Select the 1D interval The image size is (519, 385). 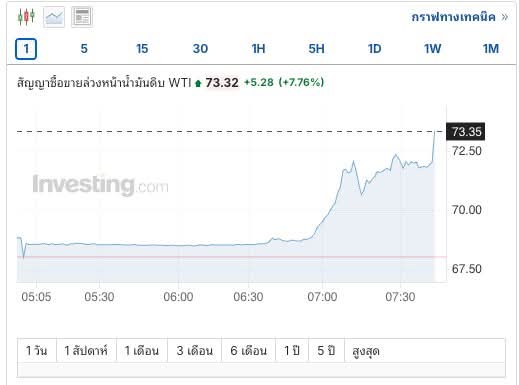(374, 49)
